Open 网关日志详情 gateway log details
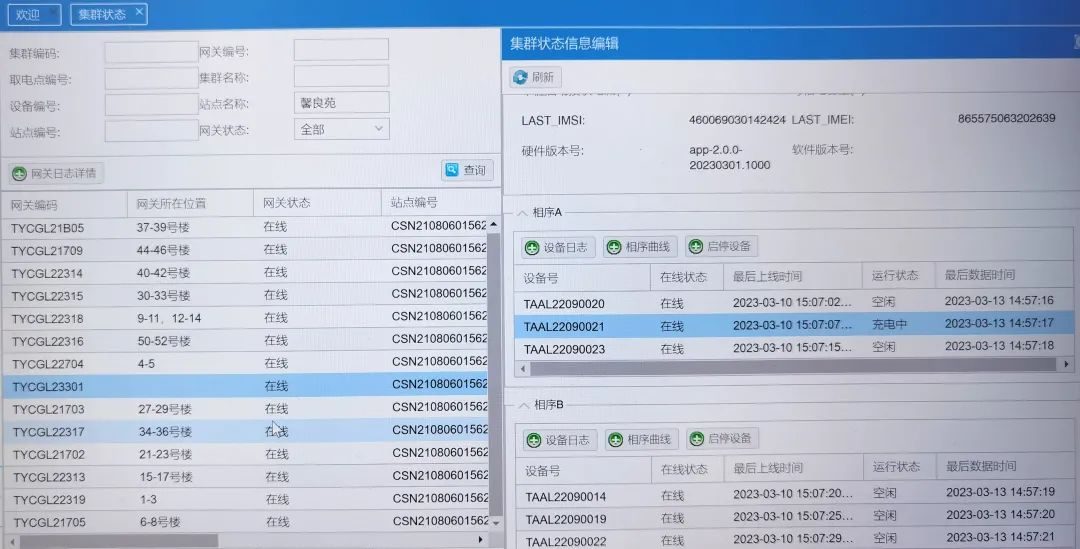The width and height of the screenshot is (1080, 549). pyautogui.click(x=55, y=174)
